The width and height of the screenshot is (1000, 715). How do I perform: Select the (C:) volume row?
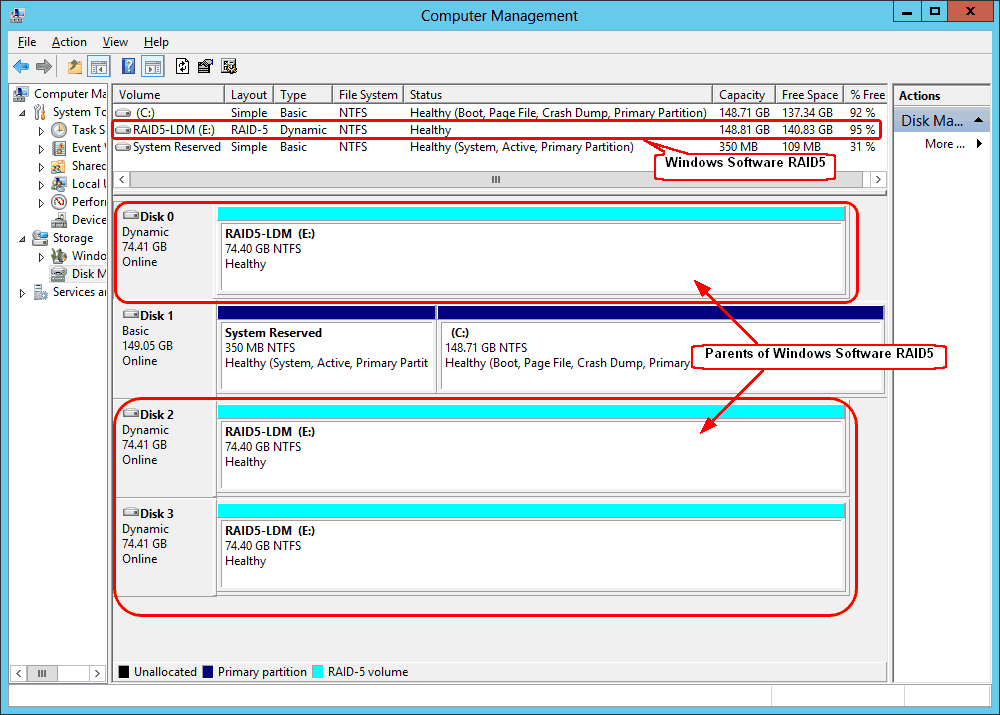tap(499, 113)
